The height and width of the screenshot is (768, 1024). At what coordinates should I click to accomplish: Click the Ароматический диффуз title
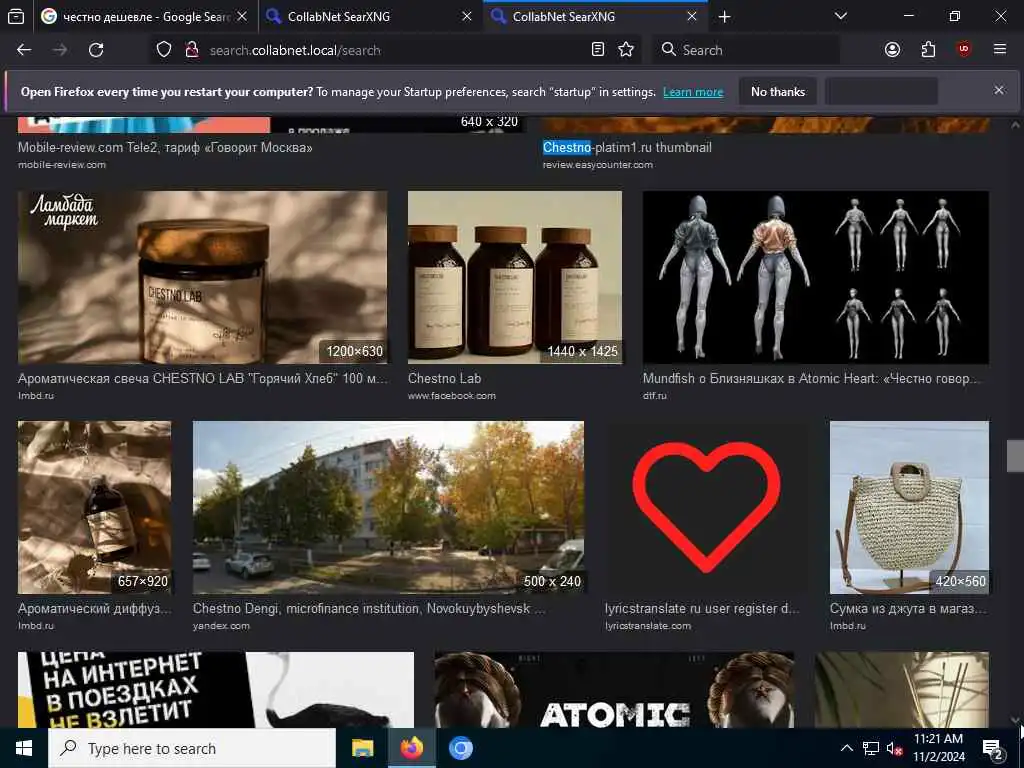(x=95, y=608)
